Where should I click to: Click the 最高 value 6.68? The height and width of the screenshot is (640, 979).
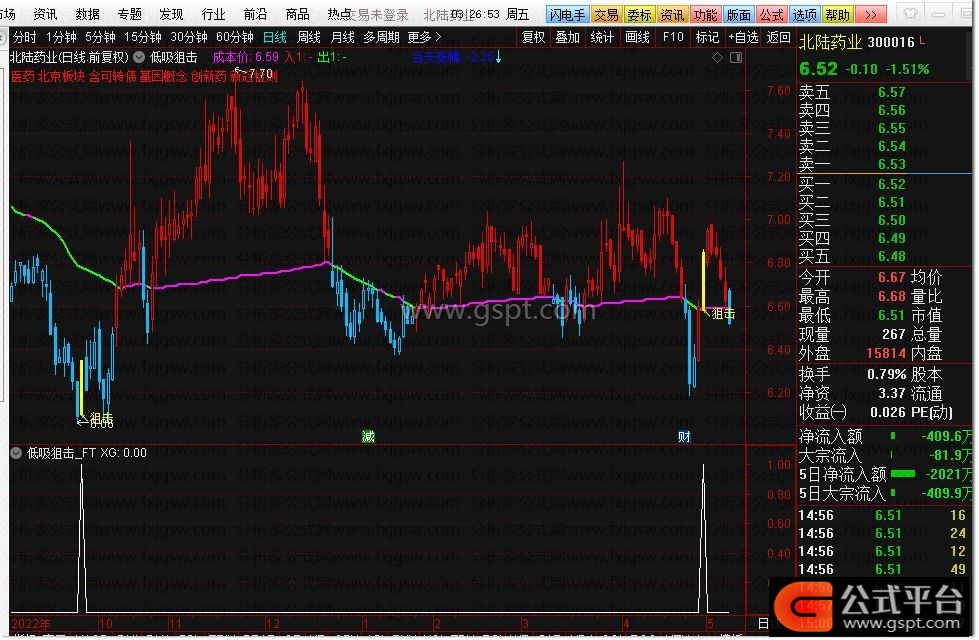[x=892, y=296]
